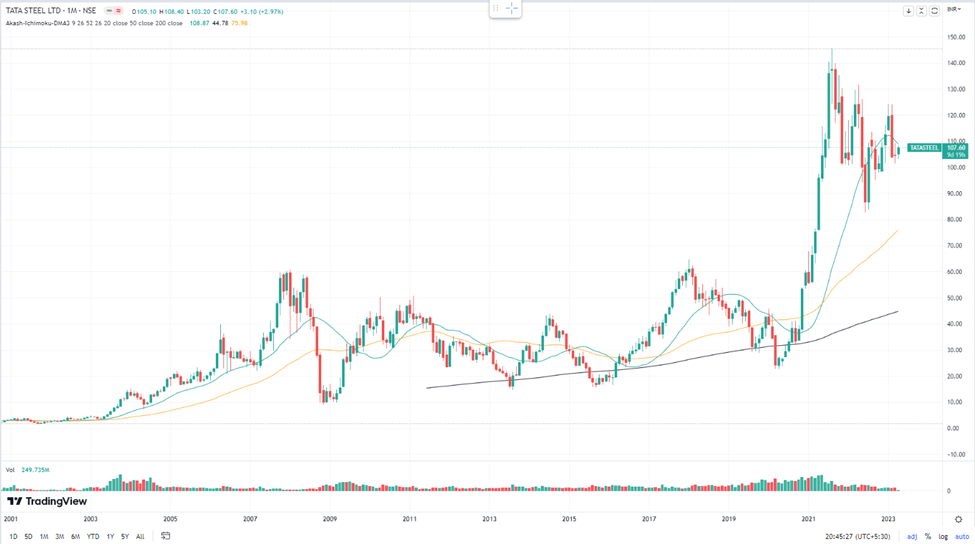Image resolution: width=975 pixels, height=544 pixels.
Task: Open the go-to-date calendar icon
Action: (x=166, y=536)
